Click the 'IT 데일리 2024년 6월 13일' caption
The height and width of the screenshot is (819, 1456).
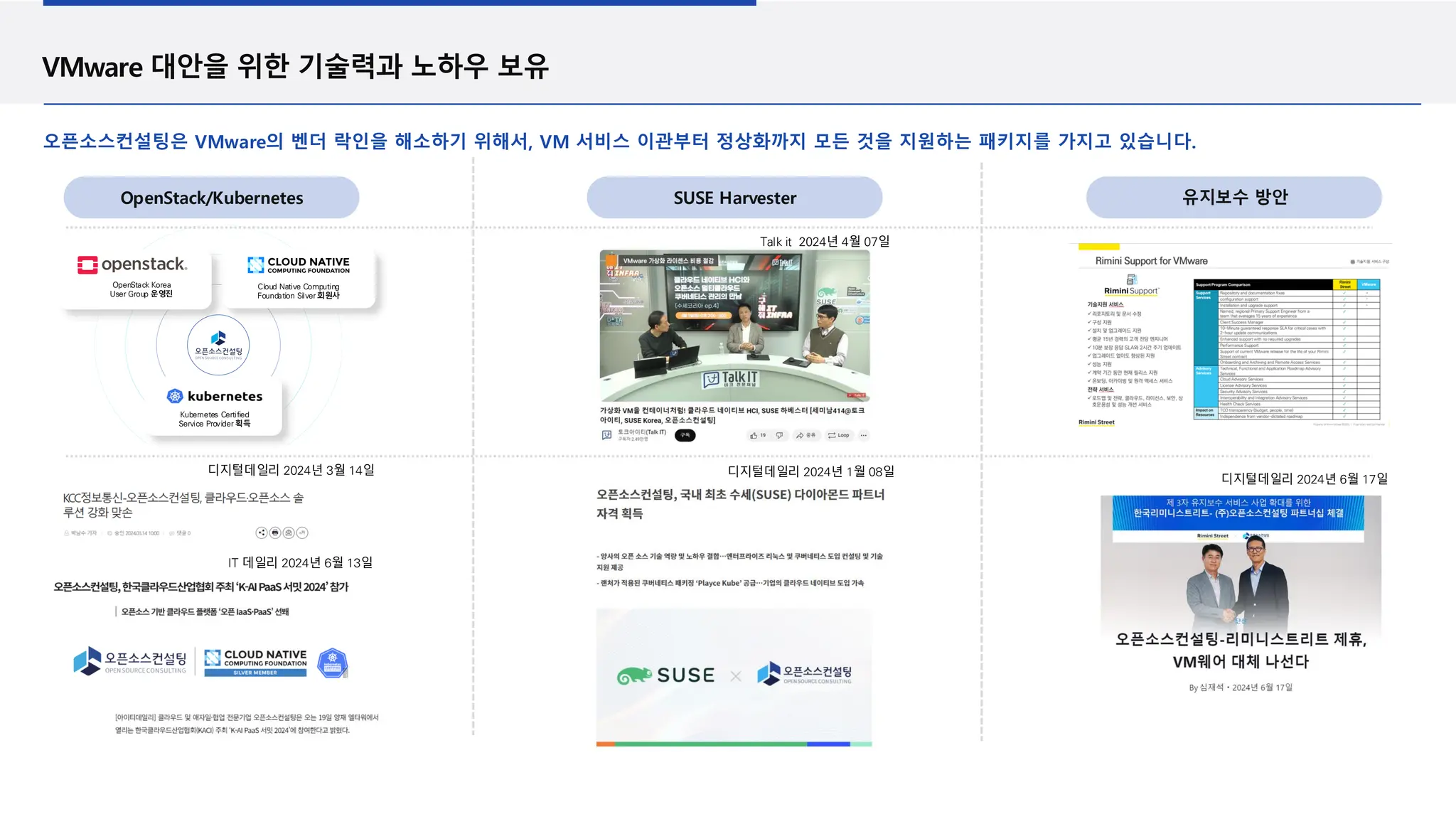click(x=300, y=562)
